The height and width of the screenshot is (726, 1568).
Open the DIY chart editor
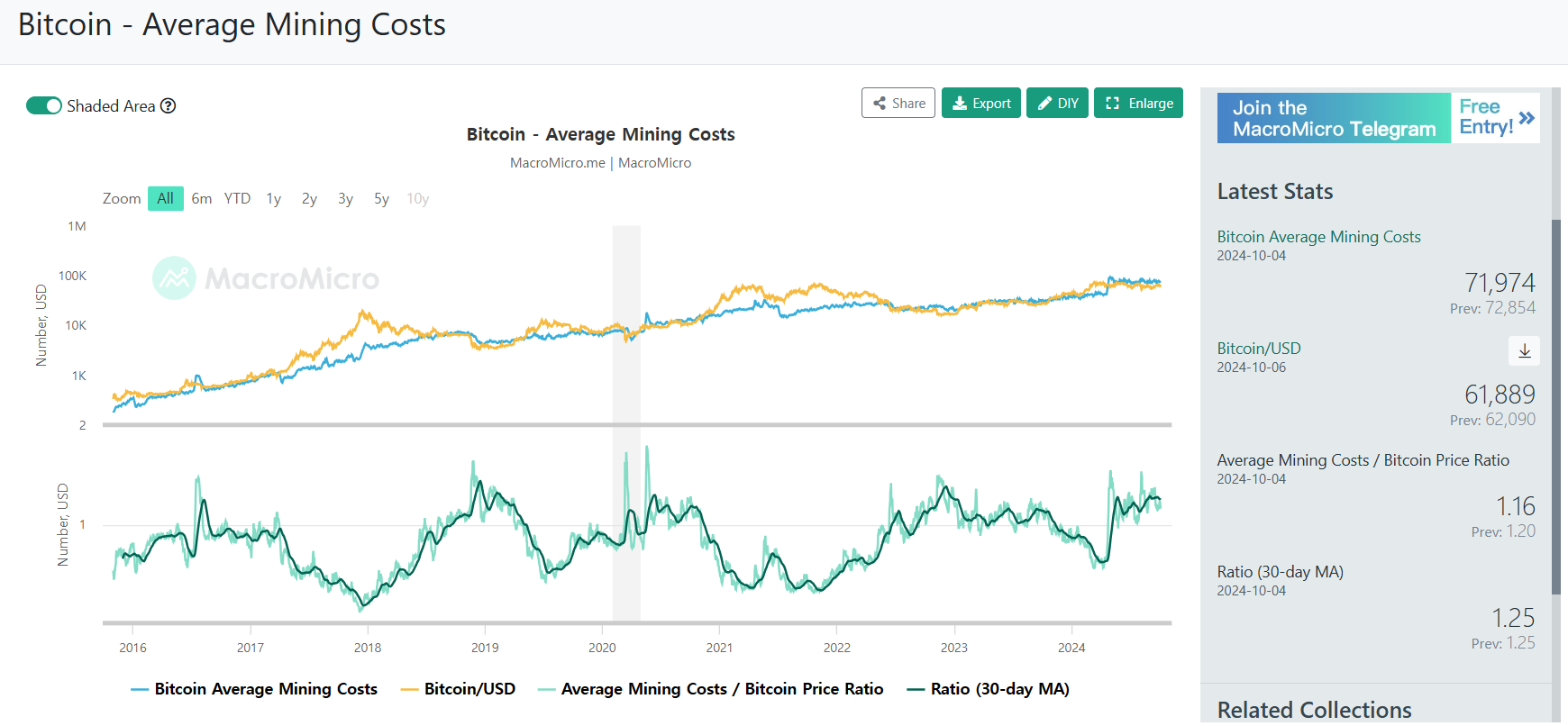1058,104
